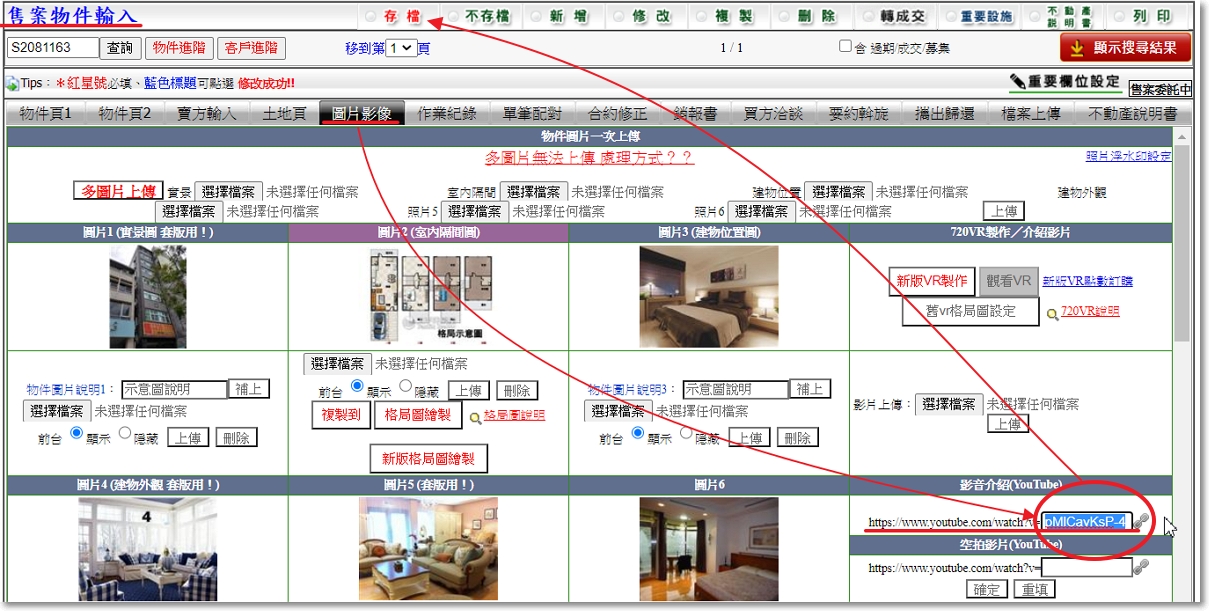Click the magnifier icon next to 格局圖說明

(475, 417)
